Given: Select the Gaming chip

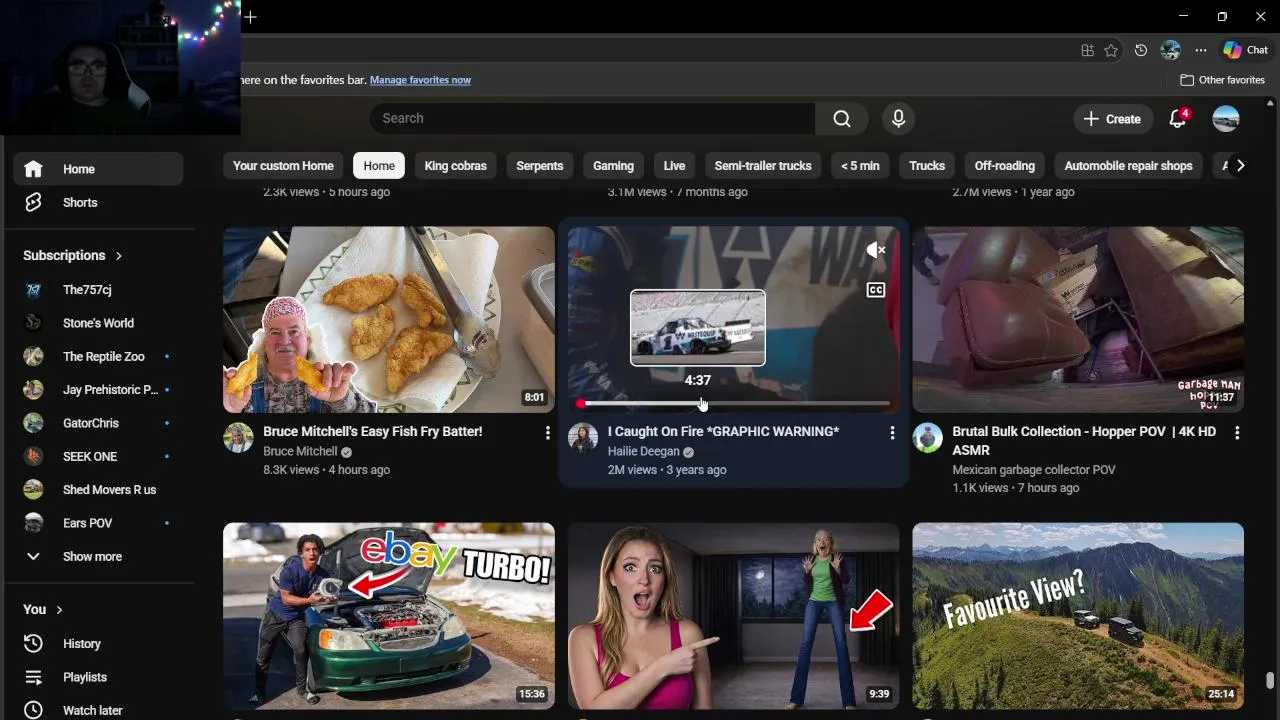Looking at the screenshot, I should click(x=613, y=166).
